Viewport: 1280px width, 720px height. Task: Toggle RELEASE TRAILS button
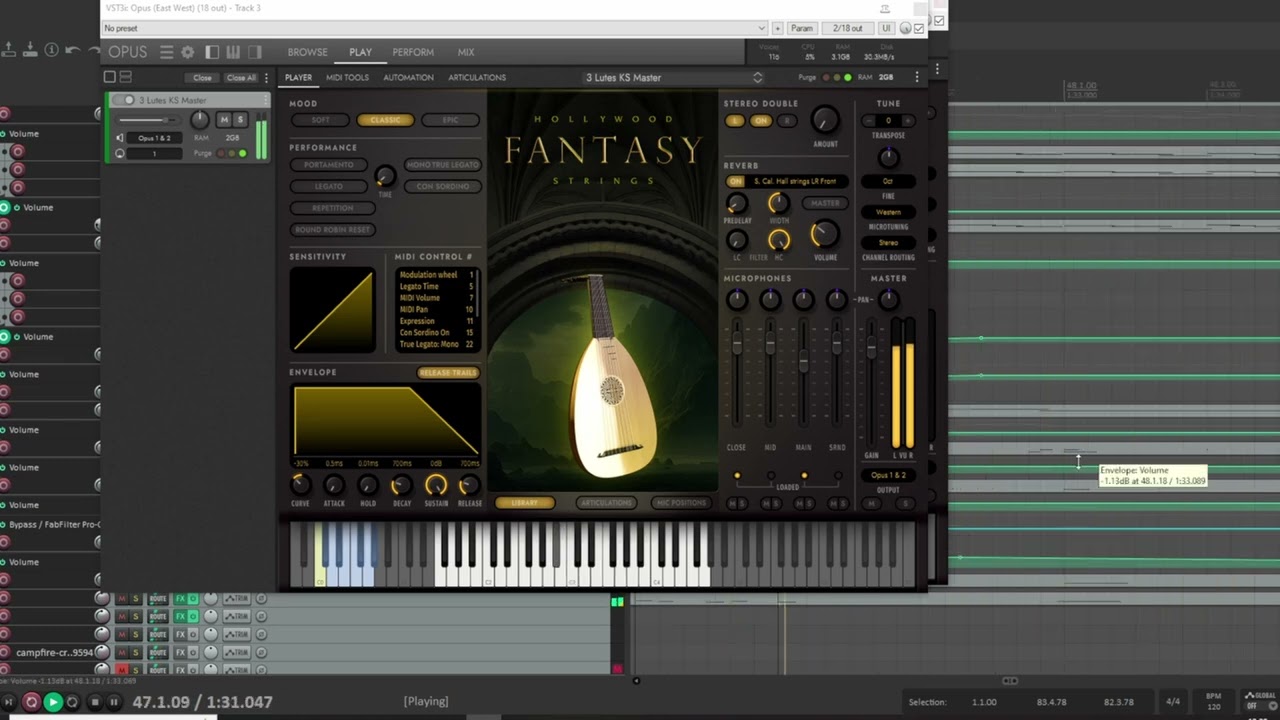tap(448, 373)
